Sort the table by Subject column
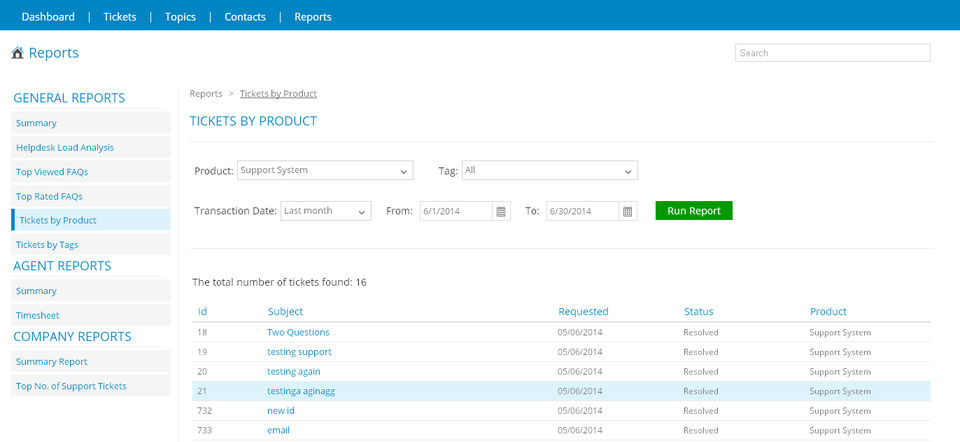The height and width of the screenshot is (442, 960). pos(285,311)
